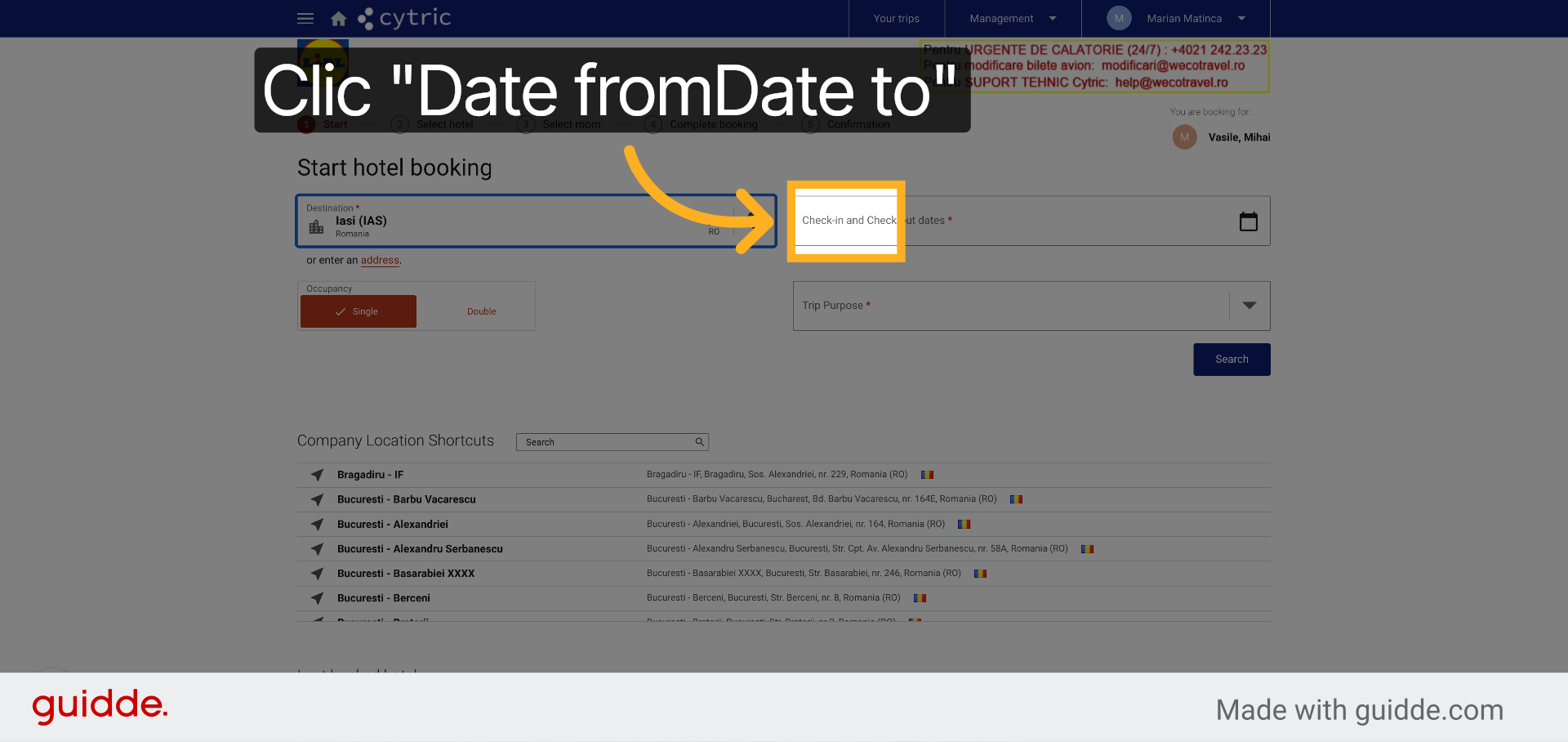Open the Your trips tab
Image resolution: width=1568 pixels, height=742 pixels.
point(896,18)
